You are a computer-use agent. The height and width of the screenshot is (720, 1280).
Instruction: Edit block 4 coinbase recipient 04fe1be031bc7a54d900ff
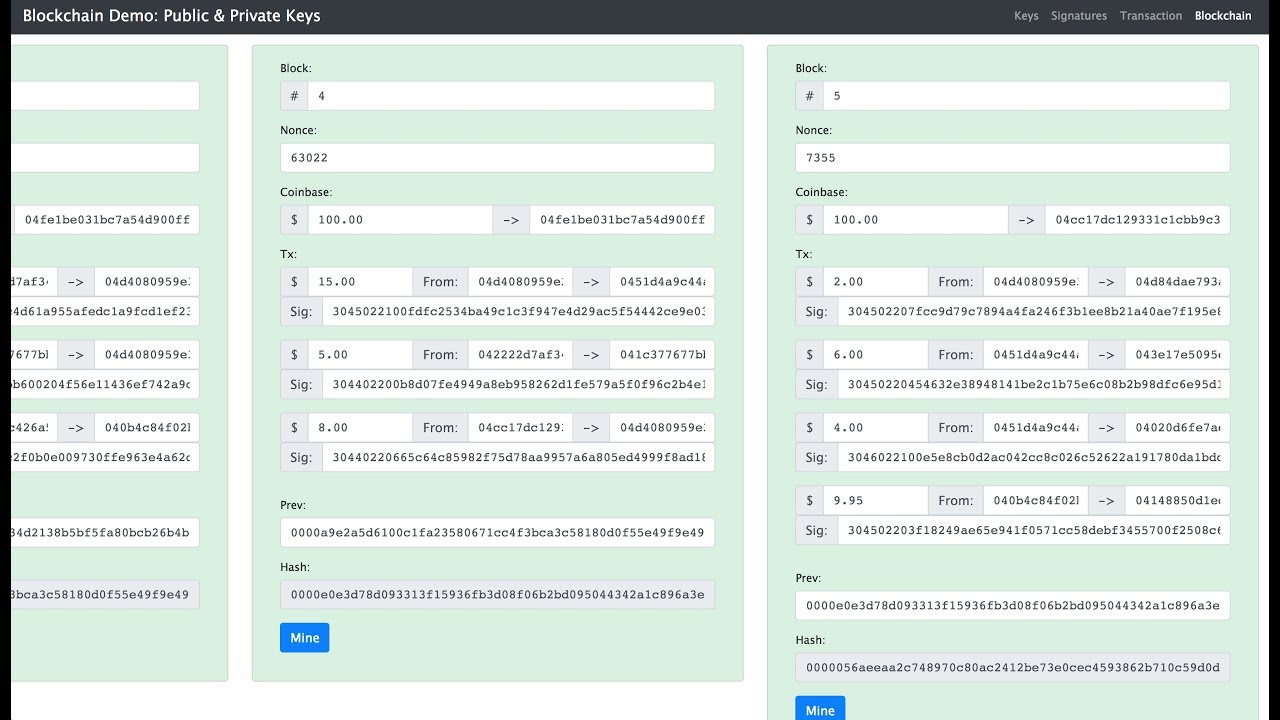[622, 220]
